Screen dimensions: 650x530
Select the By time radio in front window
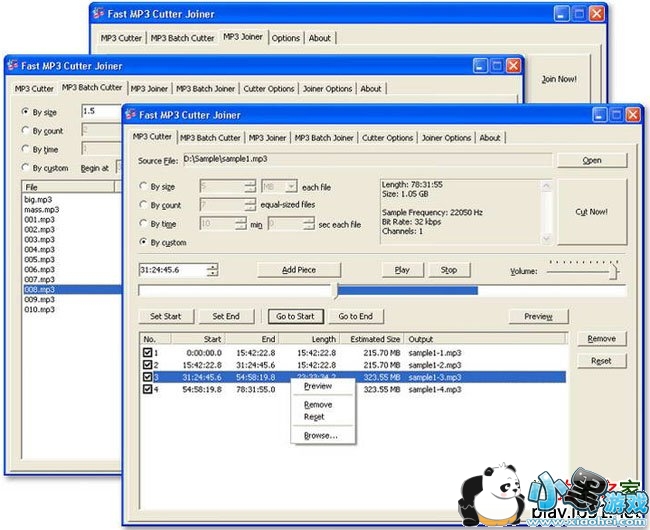click(143, 224)
